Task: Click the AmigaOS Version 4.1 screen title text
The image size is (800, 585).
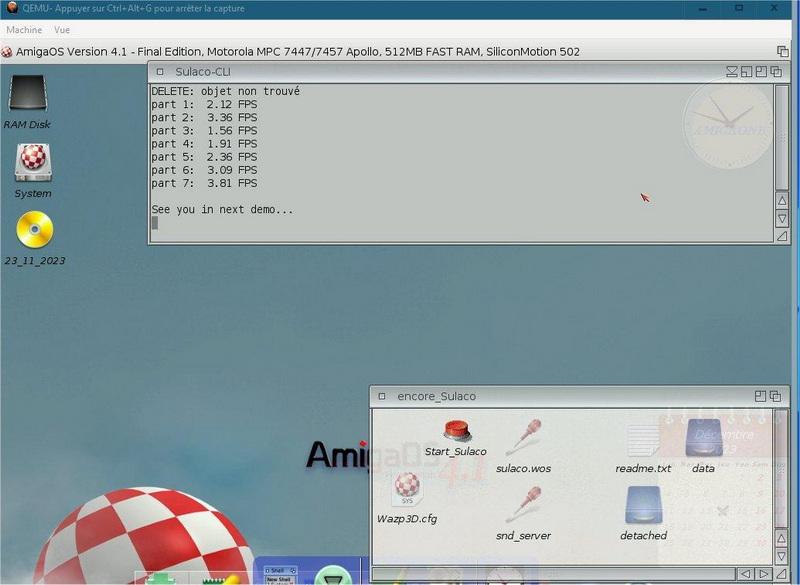Action: pyautogui.click(x=298, y=52)
